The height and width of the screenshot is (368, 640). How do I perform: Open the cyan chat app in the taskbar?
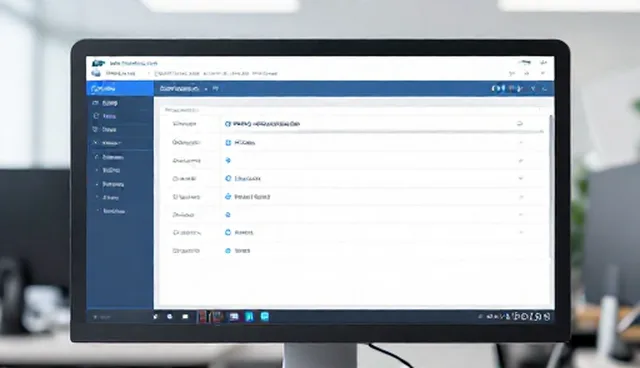[264, 316]
